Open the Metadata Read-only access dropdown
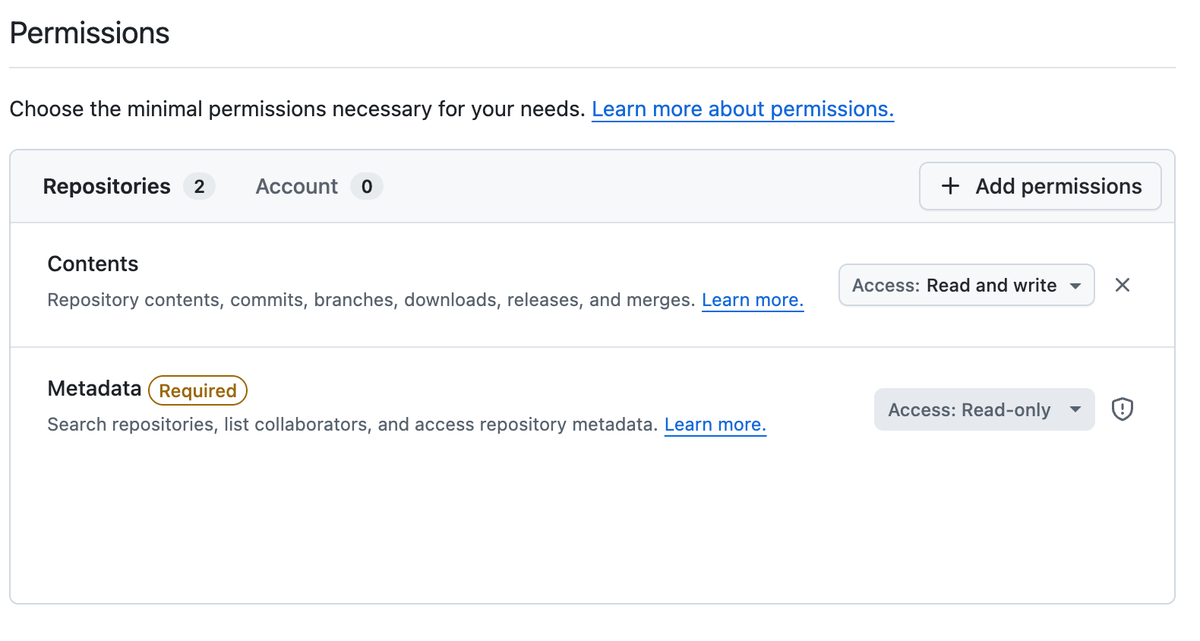Viewport: 1200px width, 641px height. coord(984,409)
